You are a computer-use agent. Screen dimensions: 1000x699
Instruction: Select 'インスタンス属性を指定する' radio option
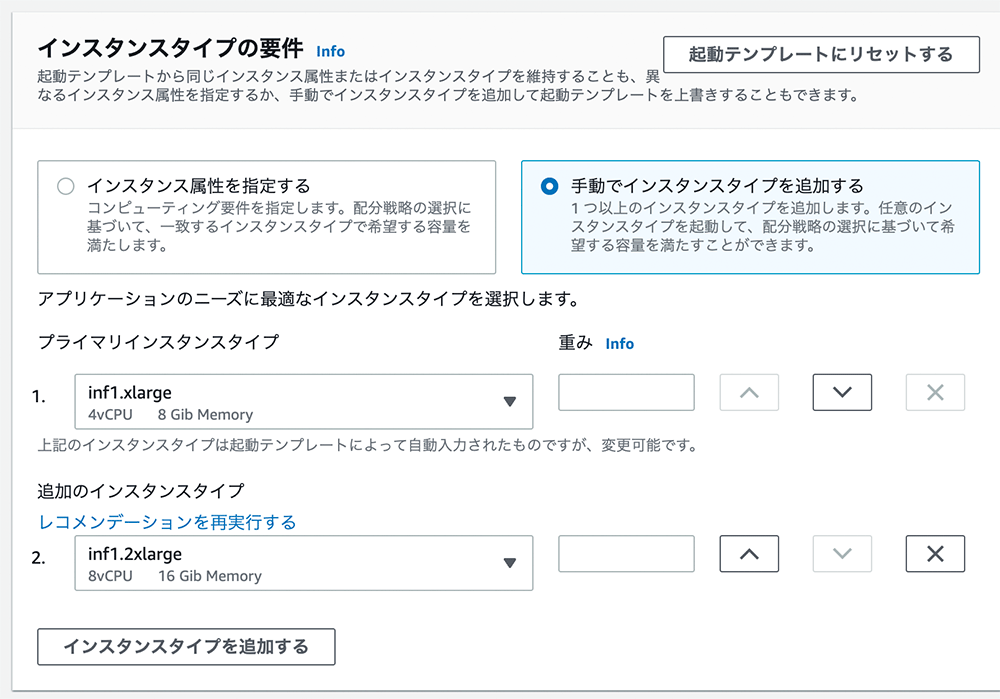[x=66, y=186]
